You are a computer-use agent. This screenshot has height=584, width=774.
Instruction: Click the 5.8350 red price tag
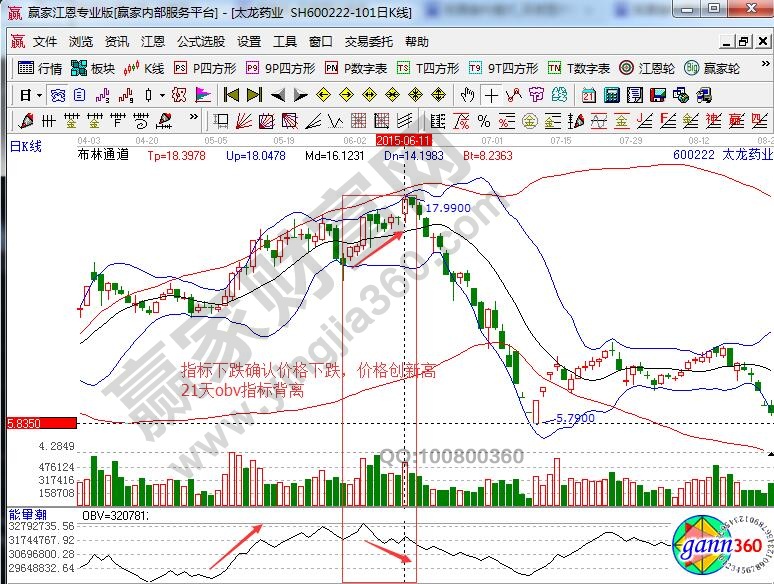(41, 423)
